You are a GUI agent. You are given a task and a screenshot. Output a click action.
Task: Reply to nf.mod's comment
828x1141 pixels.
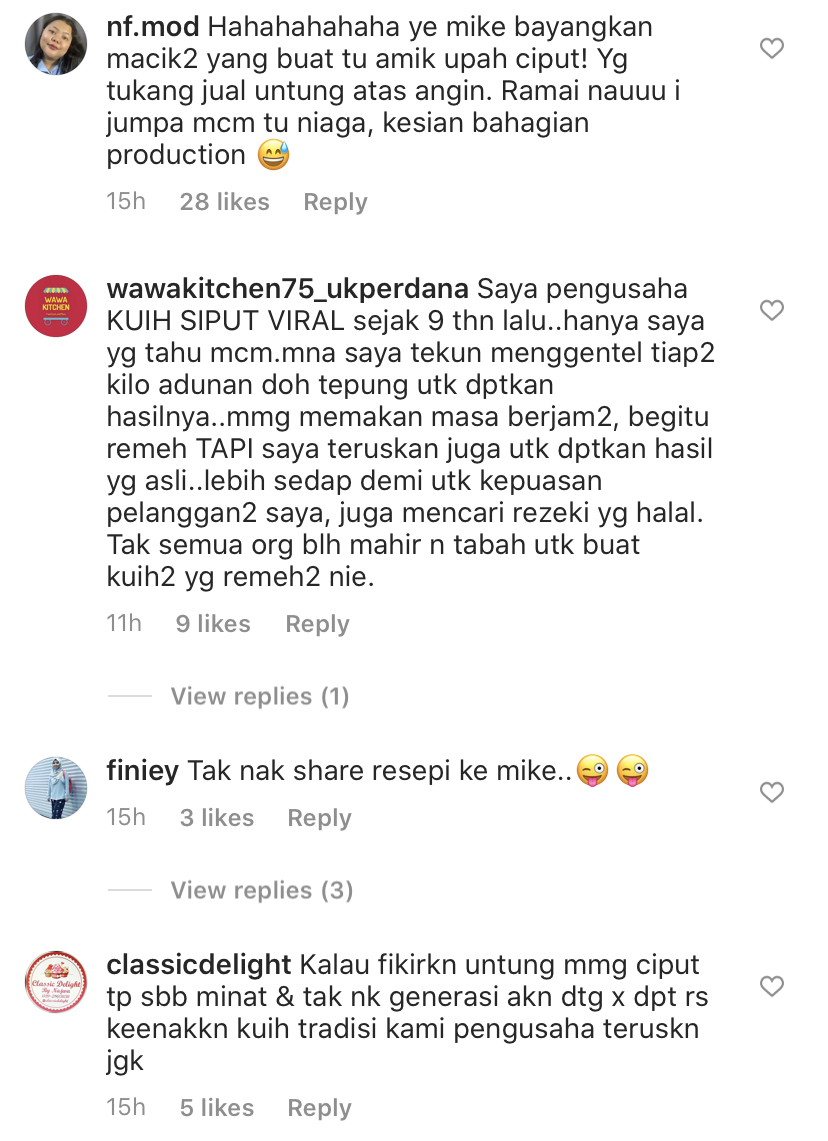(x=335, y=202)
